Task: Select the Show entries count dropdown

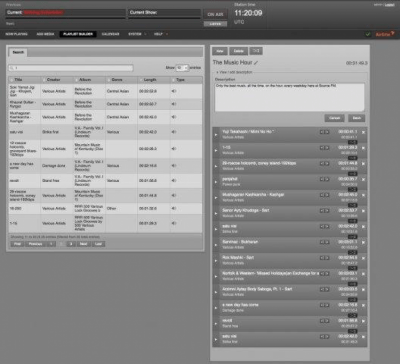Action: (182, 68)
